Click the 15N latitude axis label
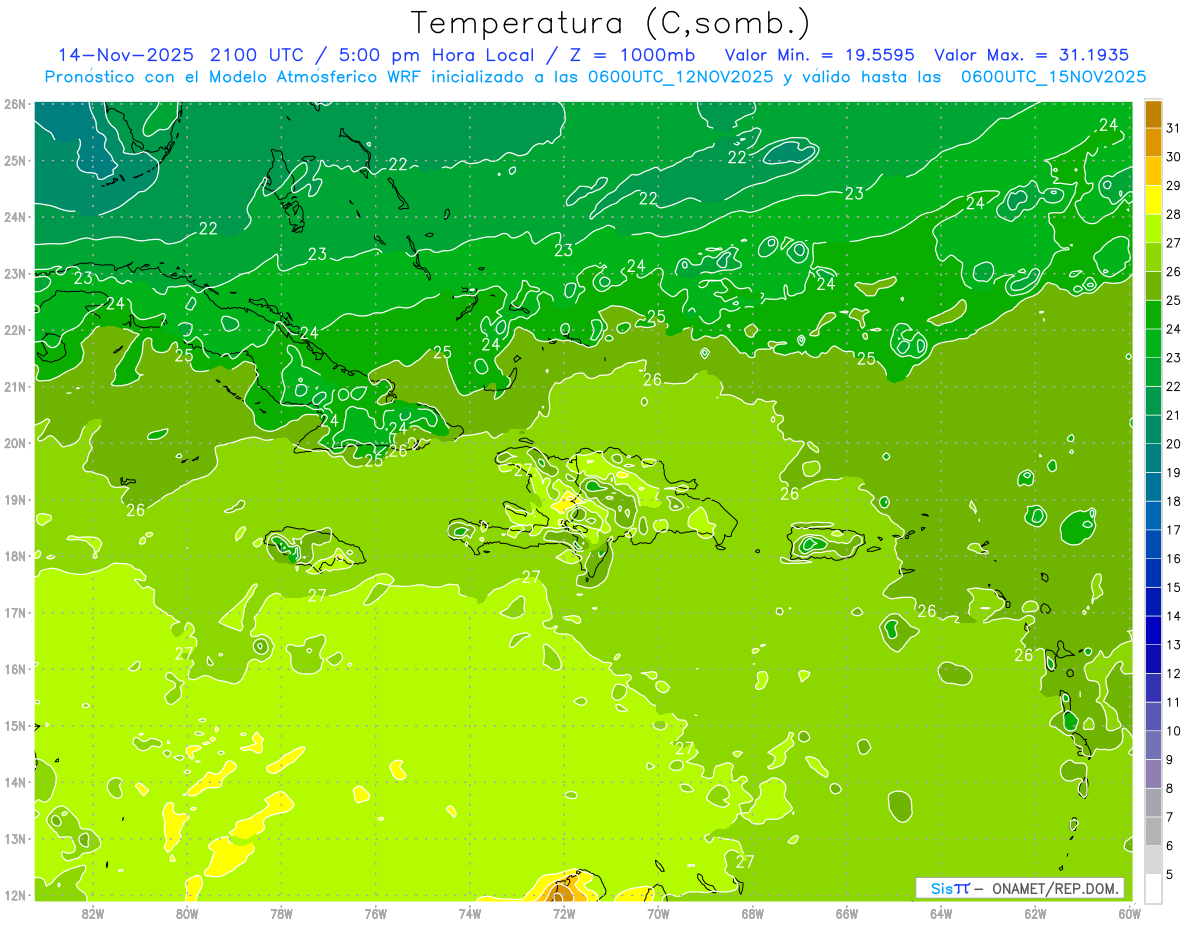This screenshot has width=1200, height=927. click(15, 725)
